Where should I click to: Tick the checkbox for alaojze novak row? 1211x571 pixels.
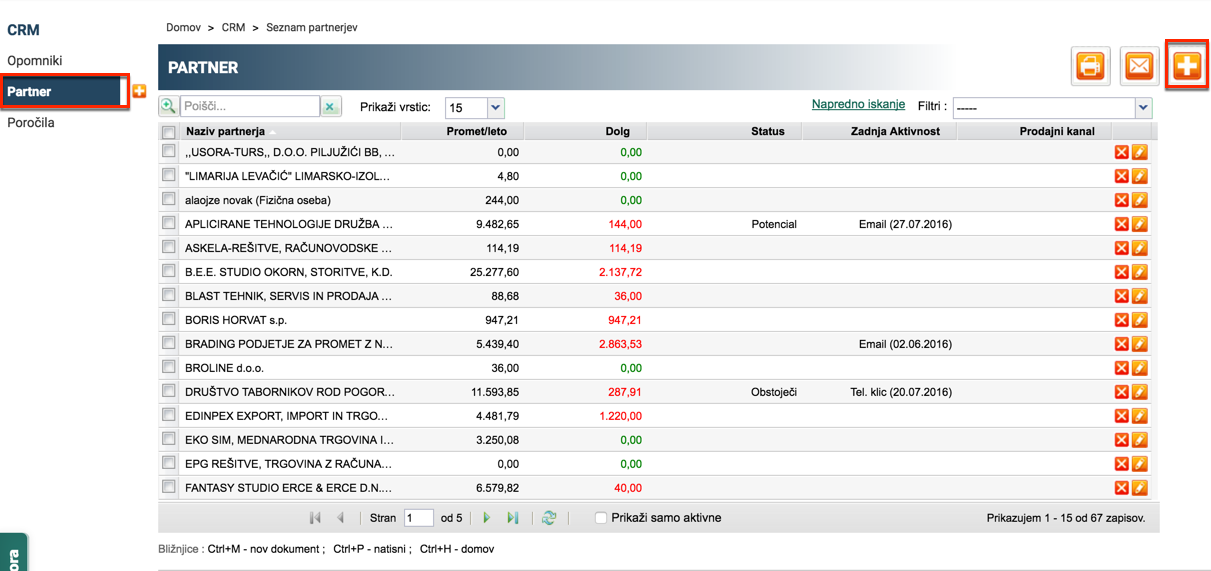[168, 199]
